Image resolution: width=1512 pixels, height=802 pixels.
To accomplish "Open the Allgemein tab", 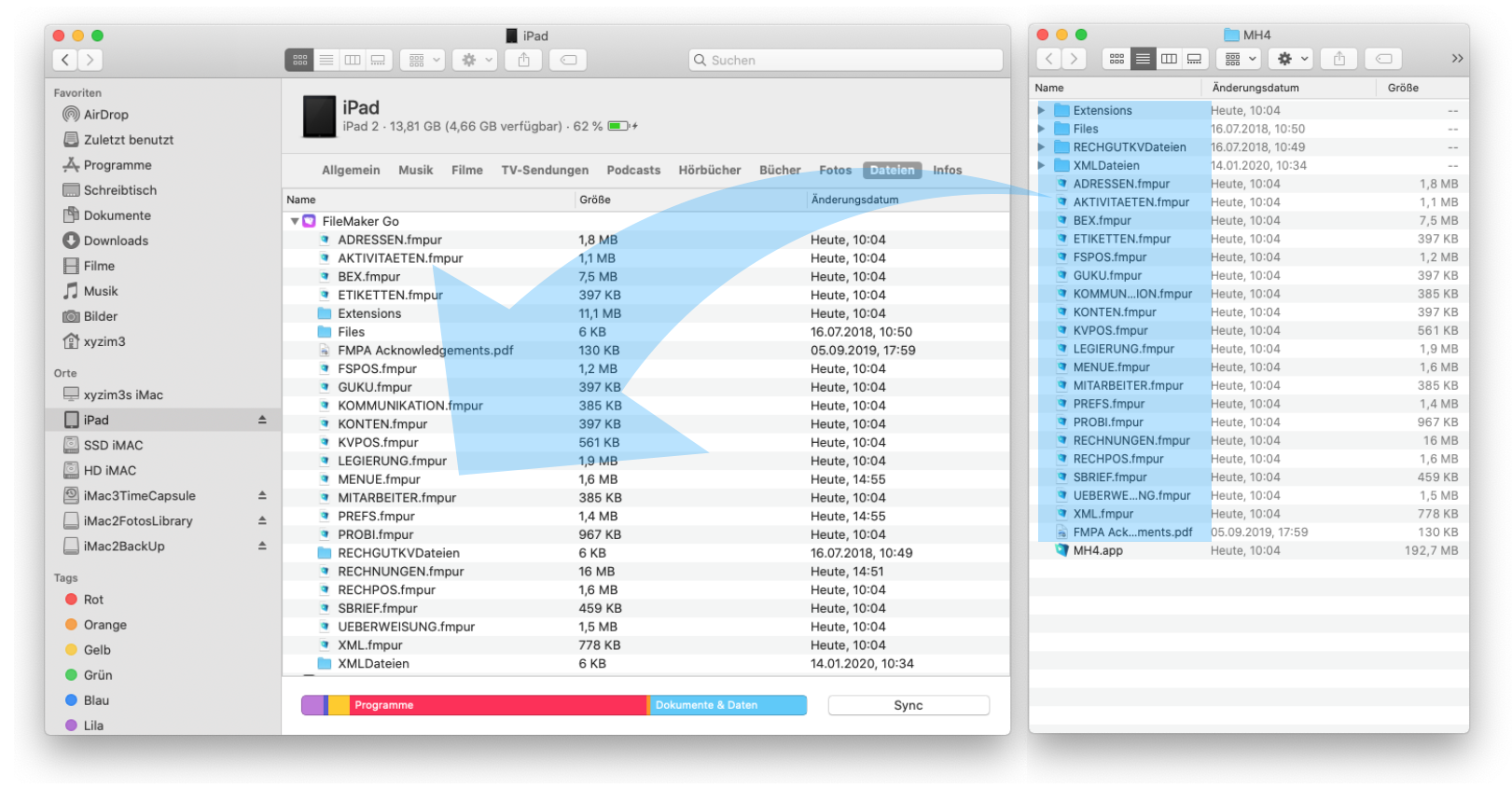I will 351,171.
